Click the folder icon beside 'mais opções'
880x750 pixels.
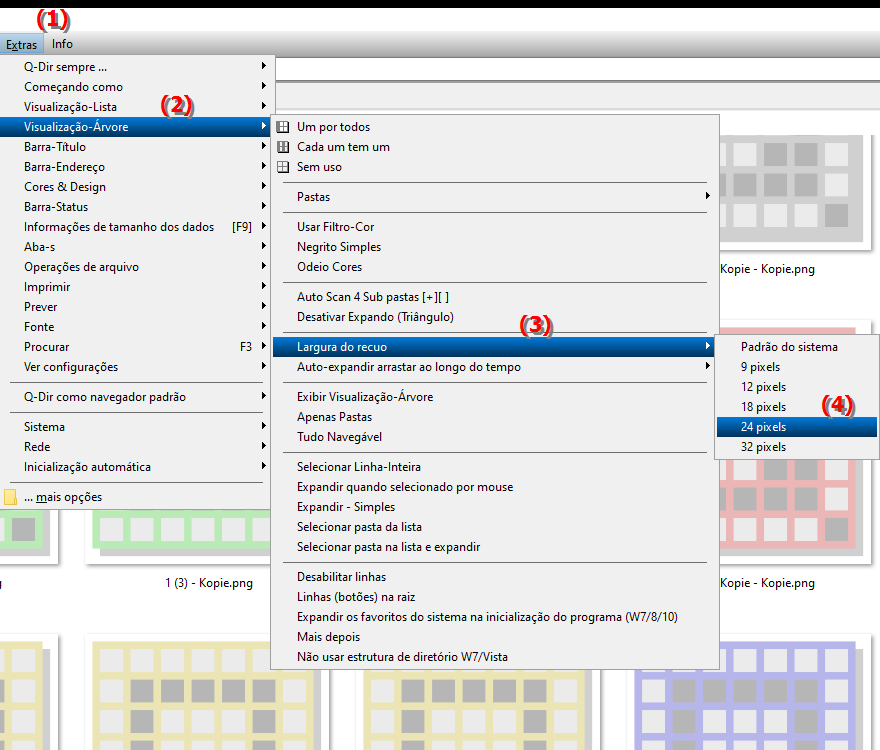10,497
